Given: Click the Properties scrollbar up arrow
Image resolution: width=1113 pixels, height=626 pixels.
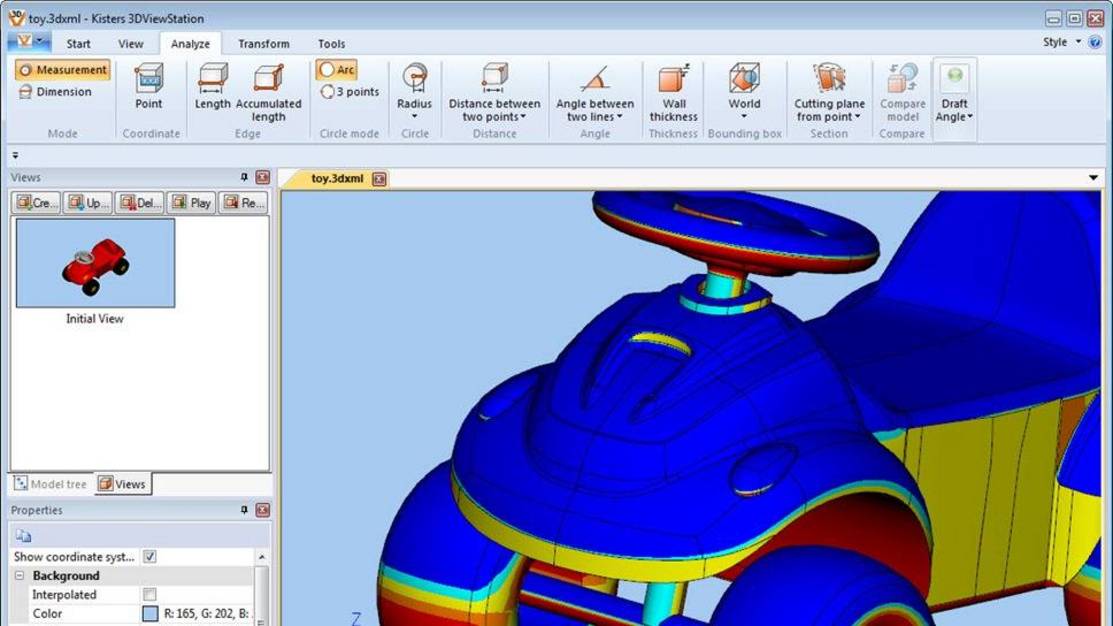Looking at the screenshot, I should pyautogui.click(x=261, y=557).
